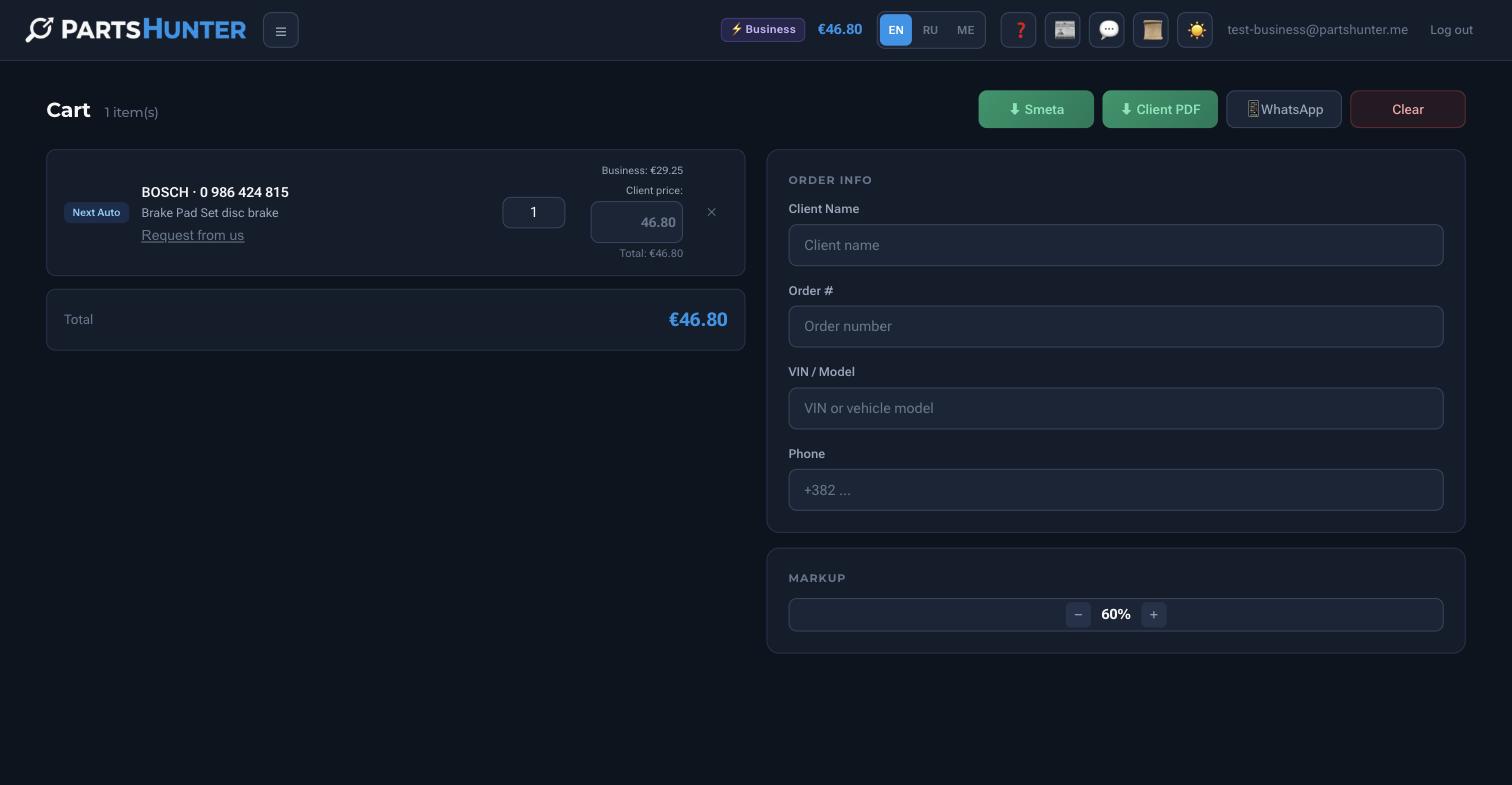Switch language to ME

tap(965, 30)
